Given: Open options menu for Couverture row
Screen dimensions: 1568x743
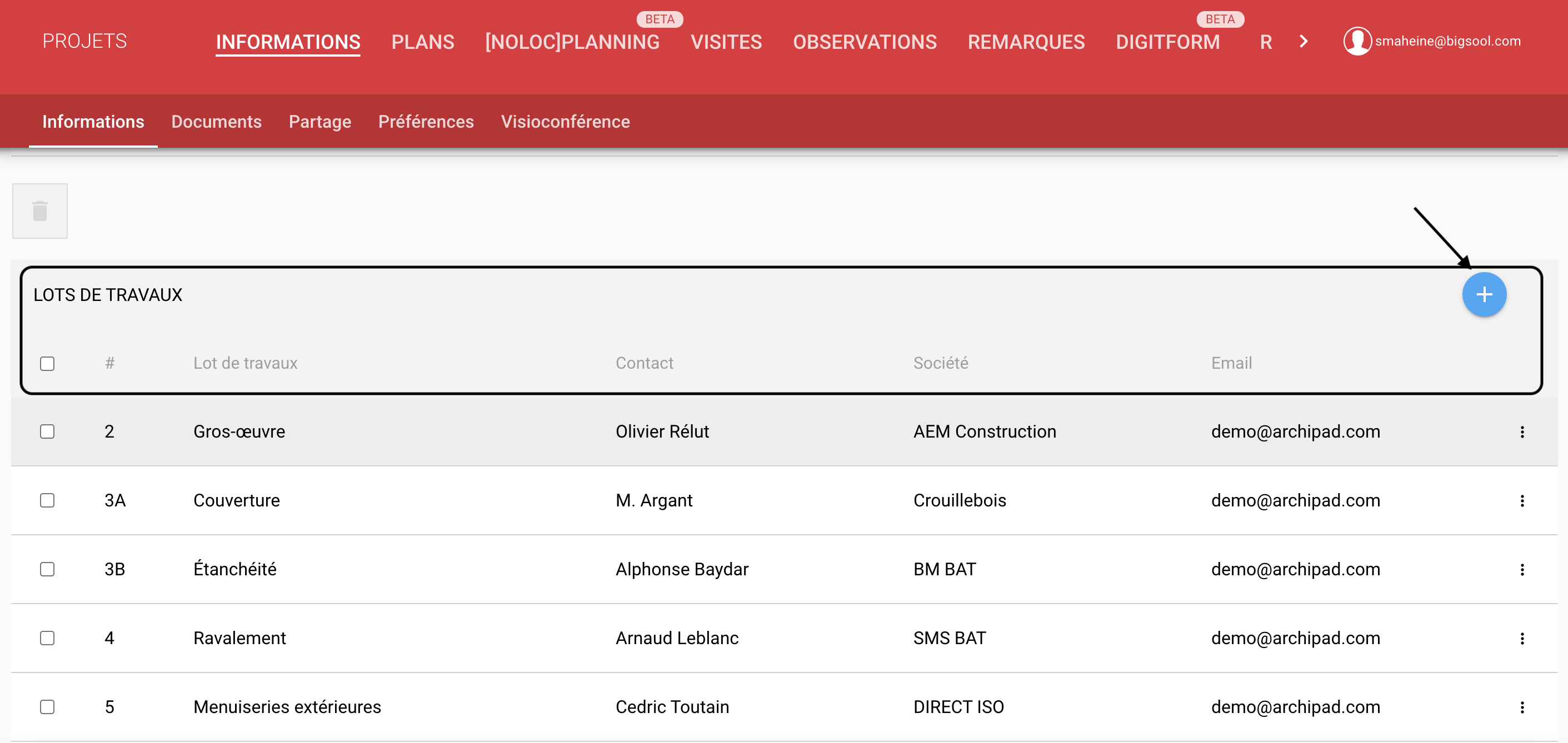Looking at the screenshot, I should (x=1522, y=500).
